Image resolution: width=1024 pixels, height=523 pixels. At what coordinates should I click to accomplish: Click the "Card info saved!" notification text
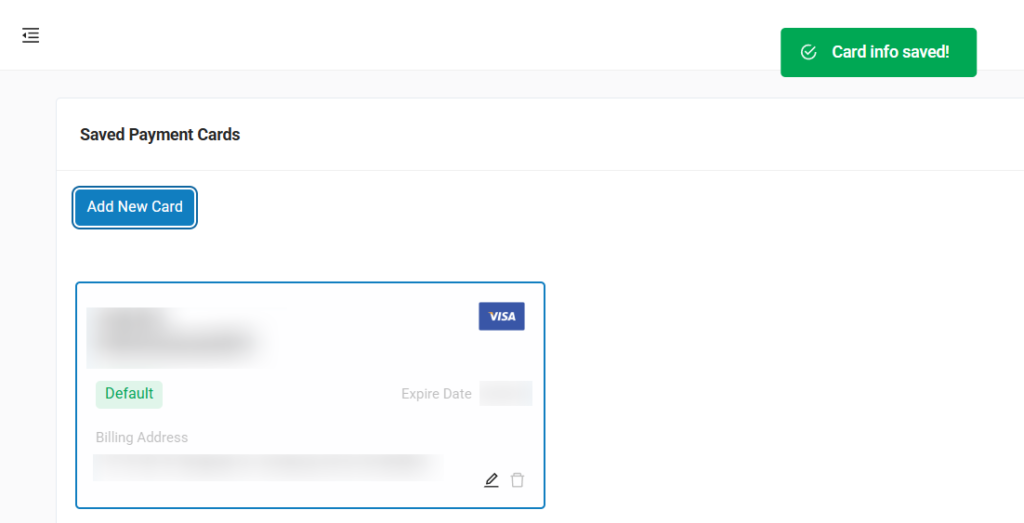click(890, 52)
